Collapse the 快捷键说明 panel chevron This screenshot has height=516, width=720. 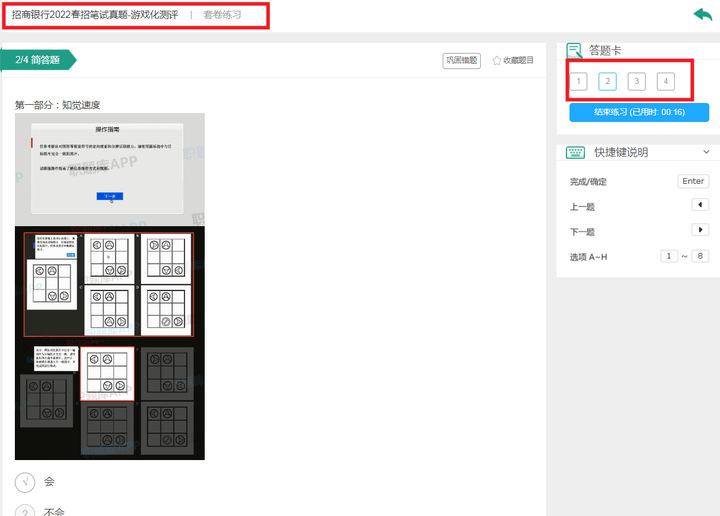tap(706, 152)
